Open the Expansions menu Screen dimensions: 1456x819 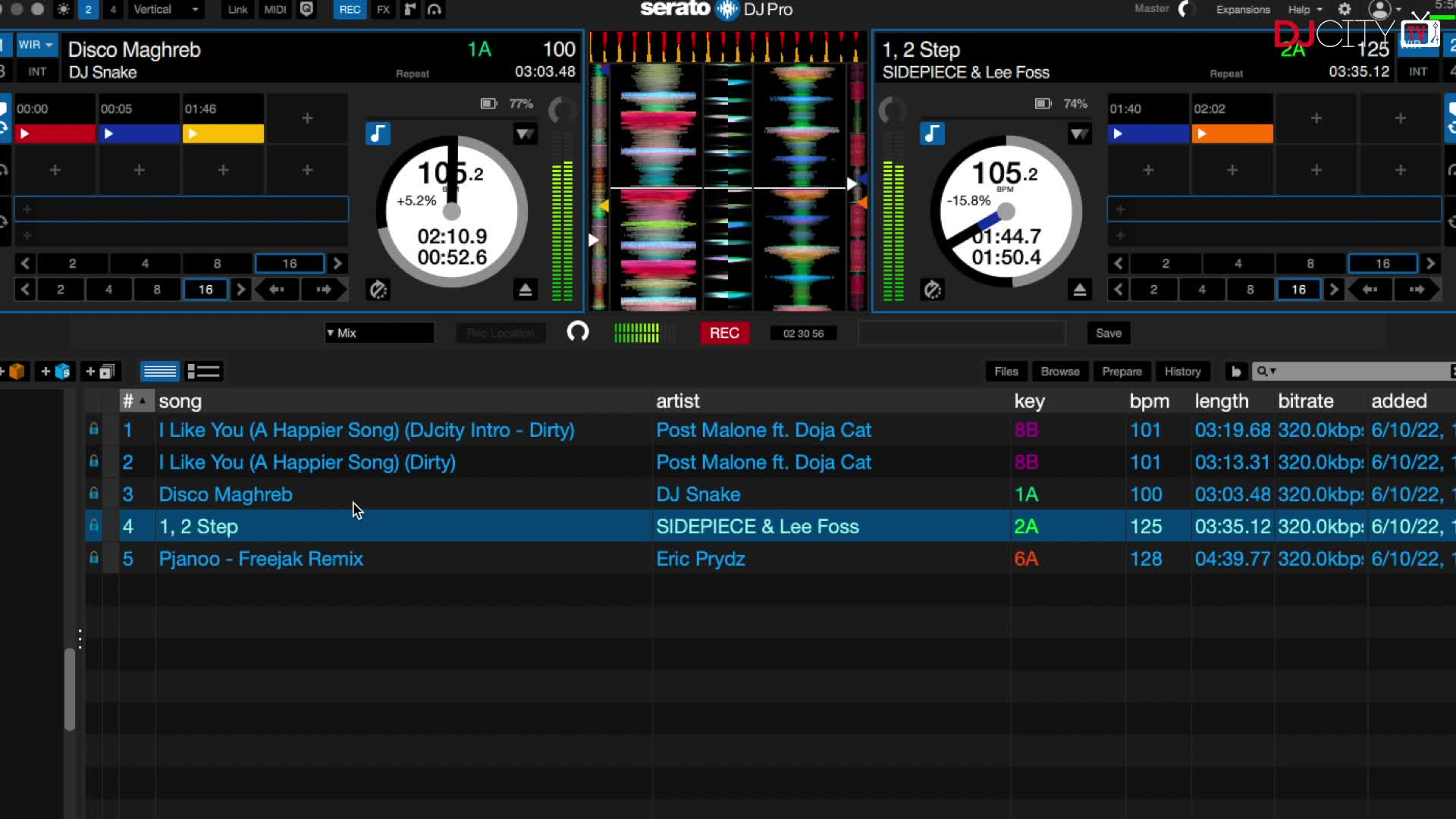coord(1243,10)
